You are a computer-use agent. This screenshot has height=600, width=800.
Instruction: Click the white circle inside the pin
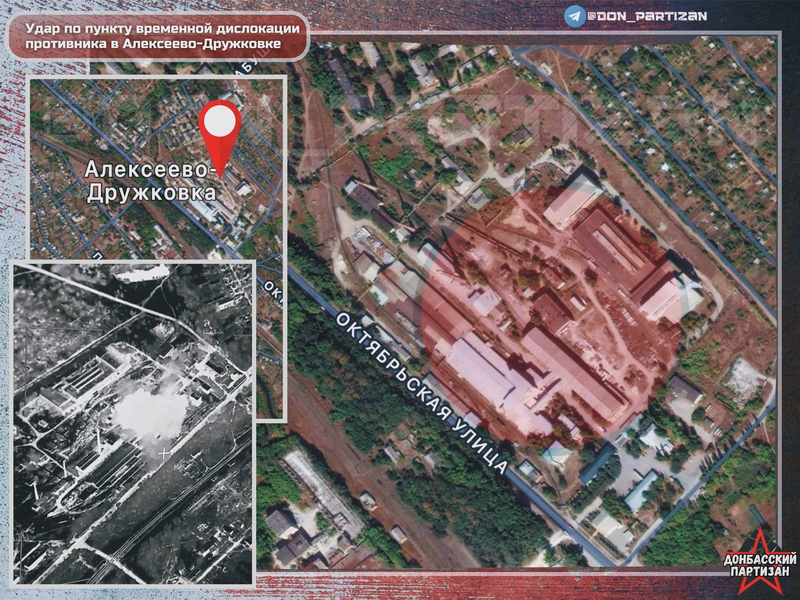click(219, 122)
